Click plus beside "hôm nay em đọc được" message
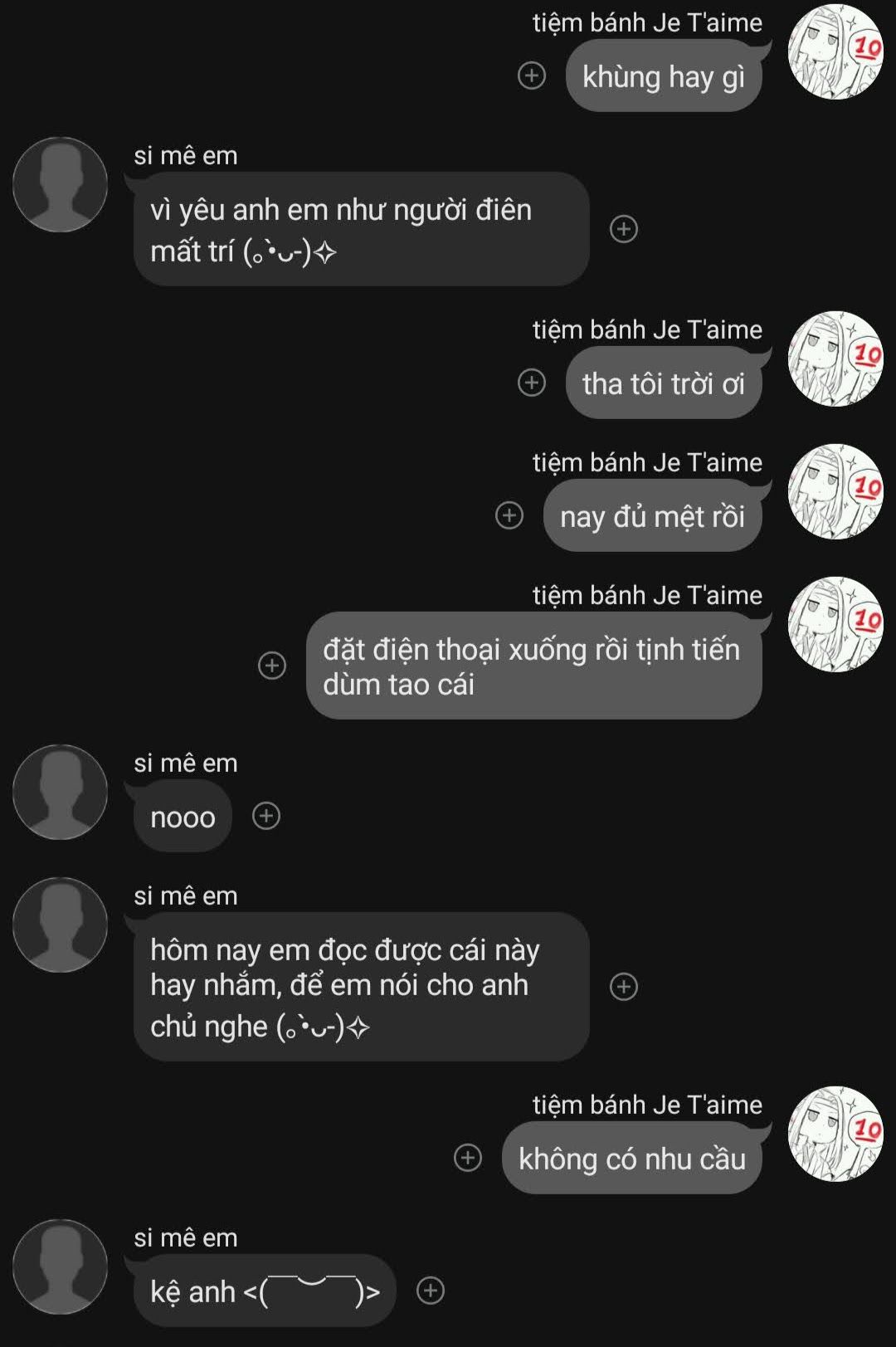Viewport: 896px width, 1347px height. click(624, 986)
